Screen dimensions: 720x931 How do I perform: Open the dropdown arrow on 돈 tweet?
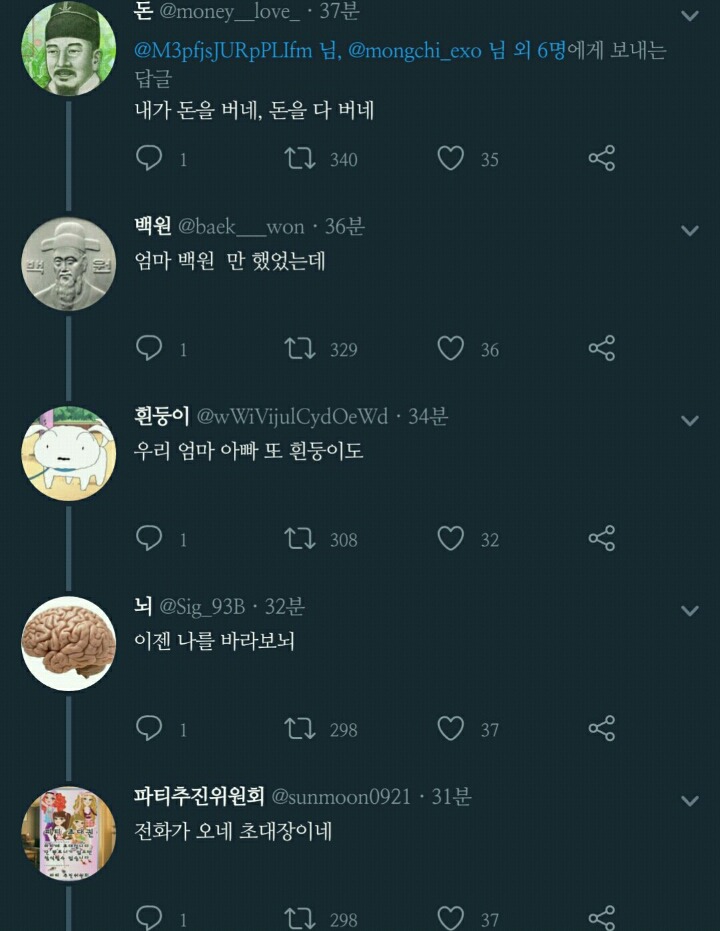click(690, 16)
